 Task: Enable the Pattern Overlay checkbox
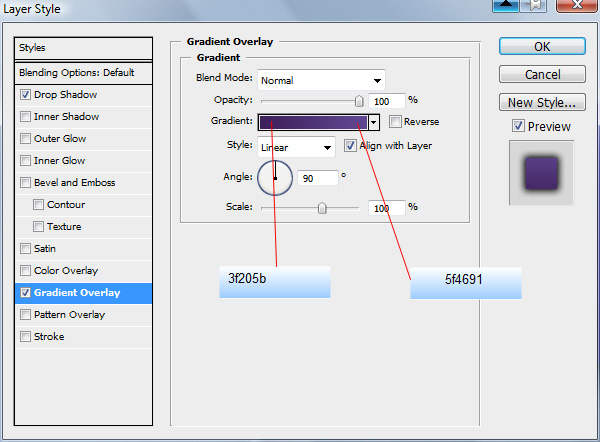[25, 315]
